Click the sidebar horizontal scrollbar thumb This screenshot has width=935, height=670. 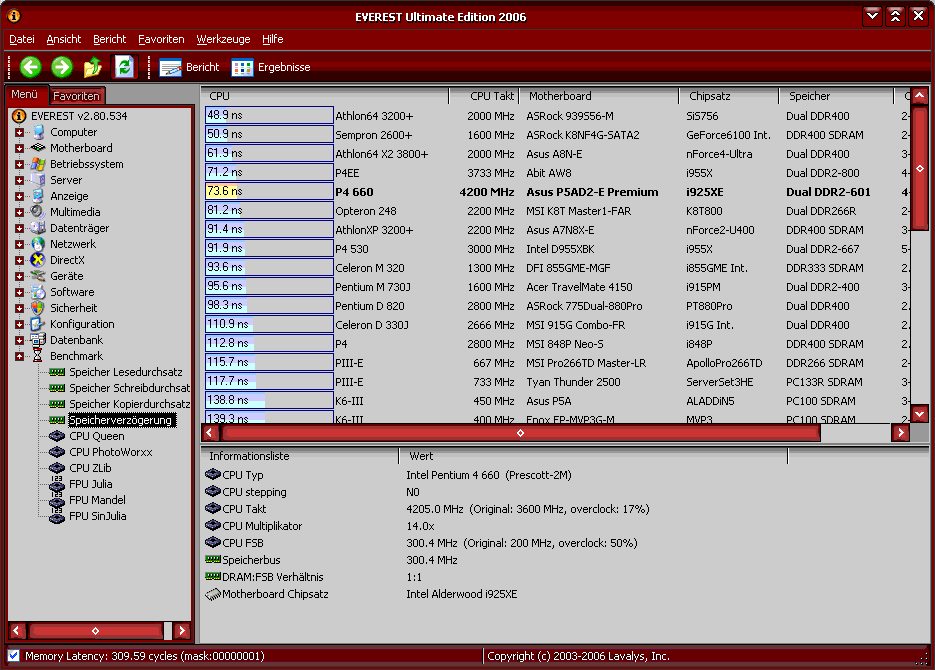pyautogui.click(x=96, y=631)
